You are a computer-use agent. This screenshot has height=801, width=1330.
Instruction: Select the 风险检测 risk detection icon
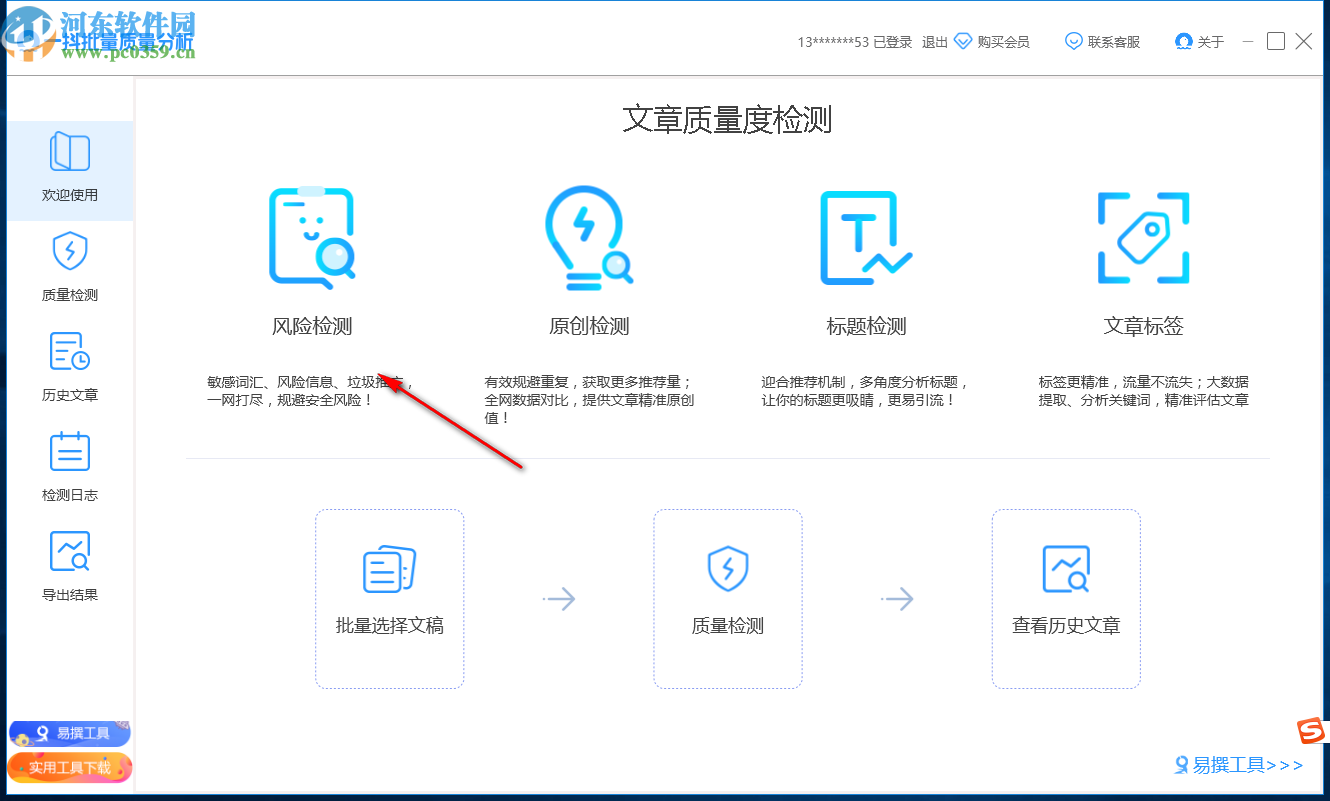coord(314,238)
